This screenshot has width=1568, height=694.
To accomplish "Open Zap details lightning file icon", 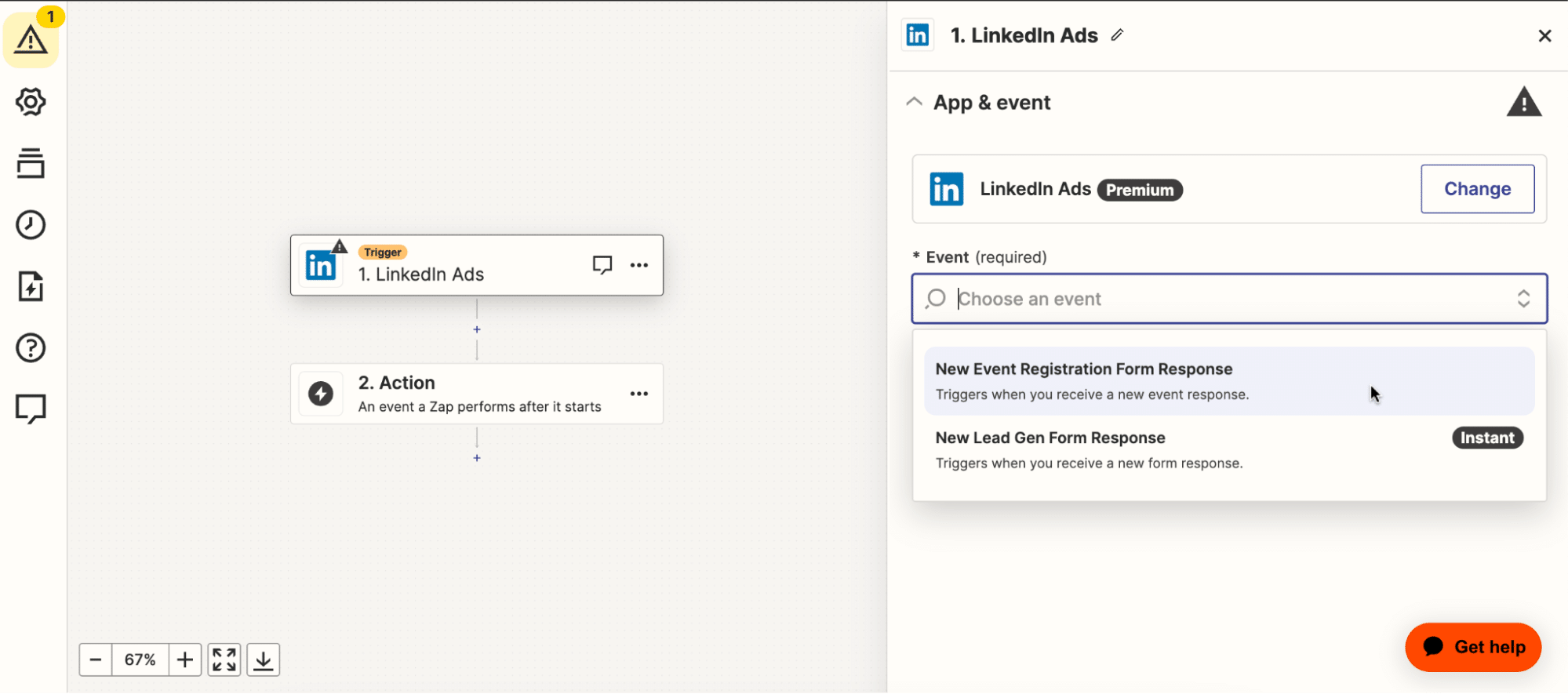I will point(31,286).
